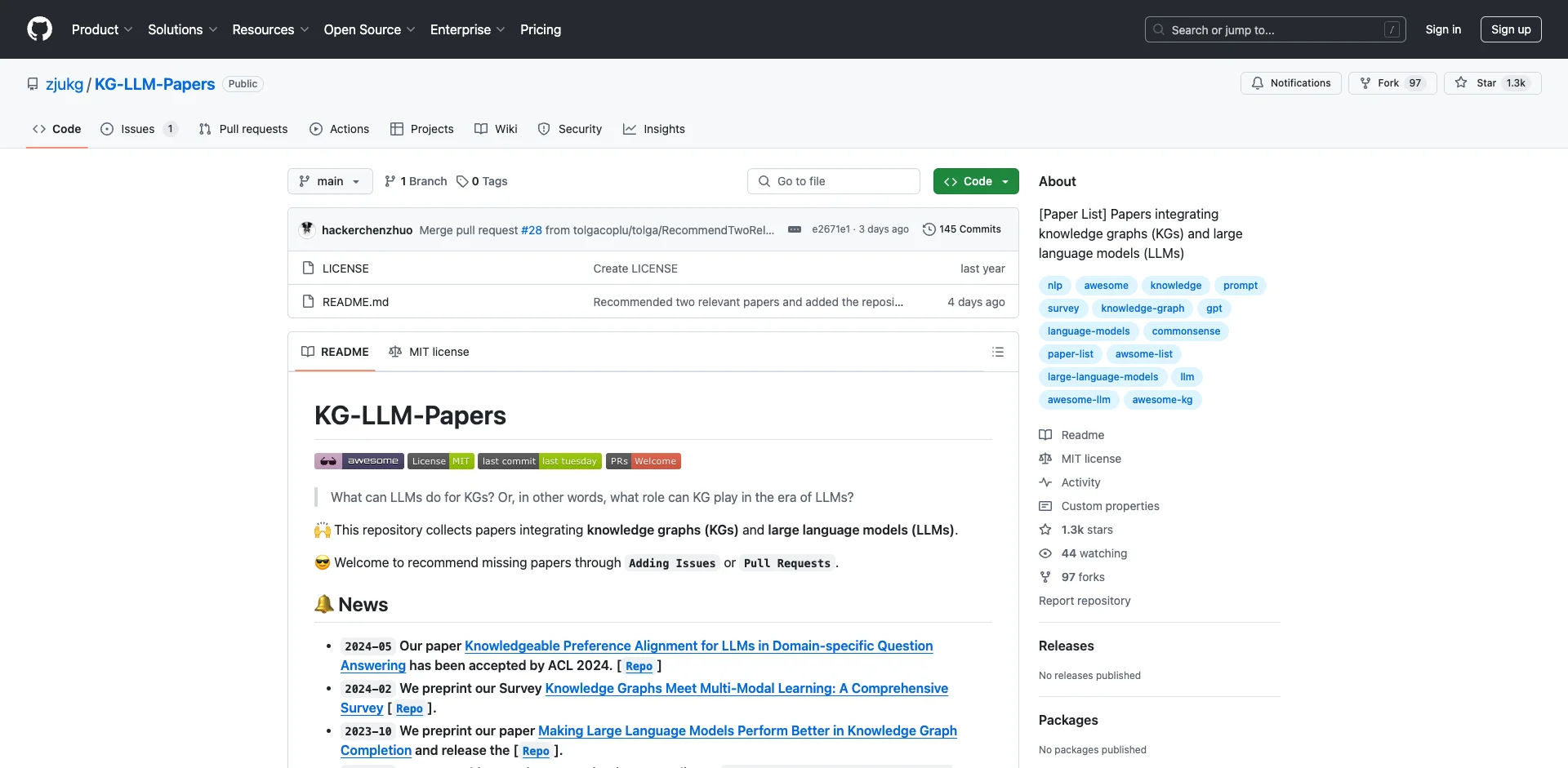
Task: Open the README.md file
Action: pos(355,302)
